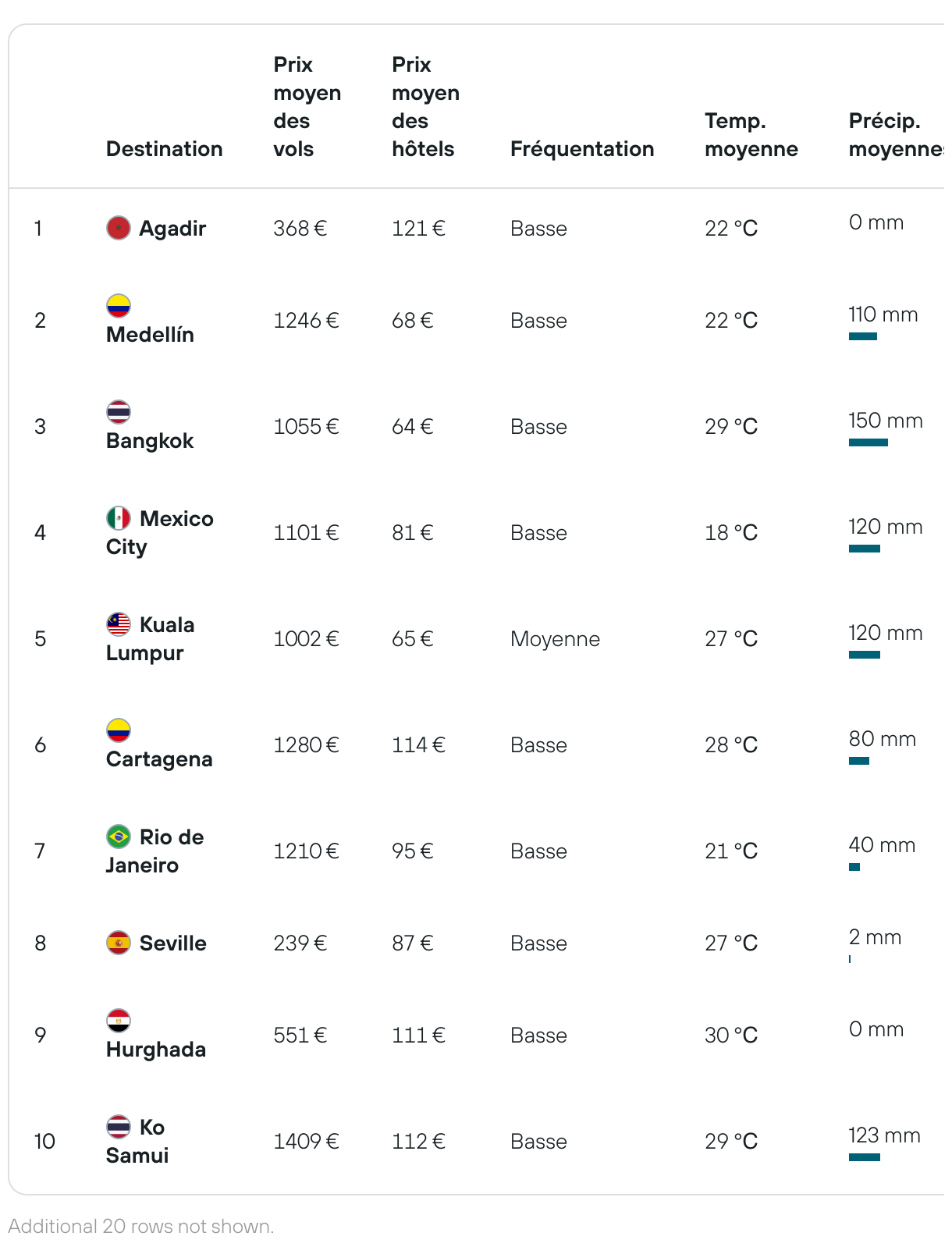Click the Brazil flag beside Rio de Janeiro
Image resolution: width=952 pixels, height=1247 pixels.
click(x=119, y=837)
